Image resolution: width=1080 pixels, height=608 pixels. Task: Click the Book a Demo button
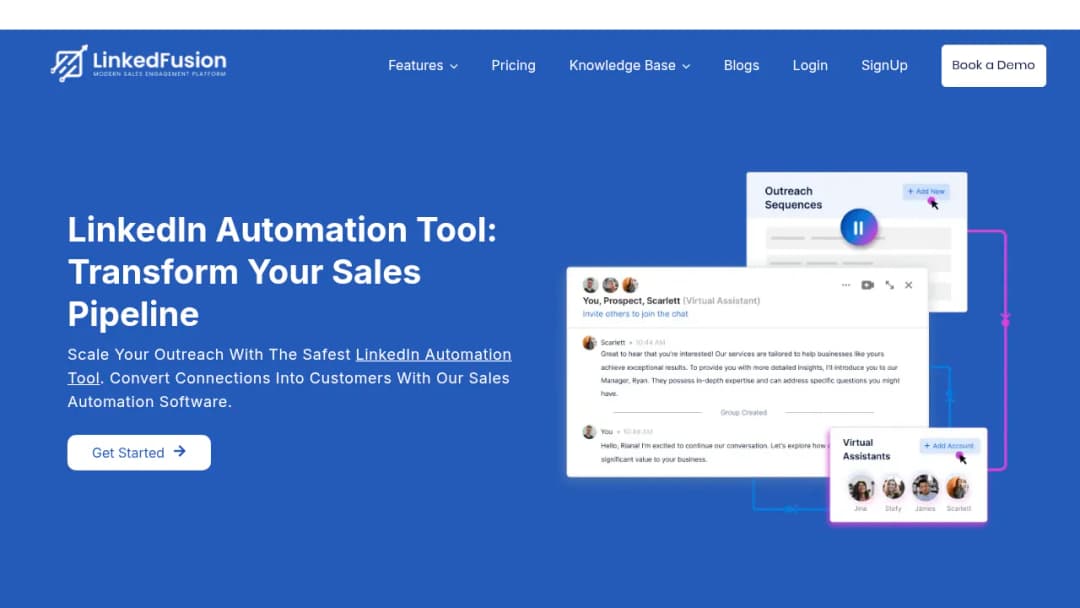pos(993,65)
